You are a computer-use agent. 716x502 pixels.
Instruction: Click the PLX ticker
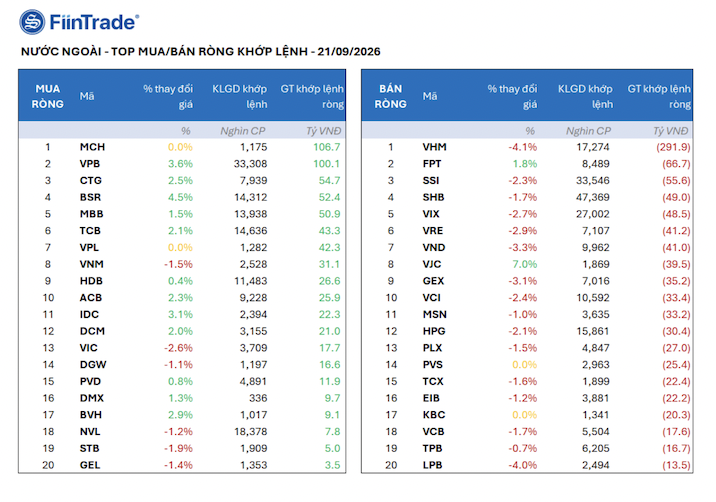coord(432,348)
